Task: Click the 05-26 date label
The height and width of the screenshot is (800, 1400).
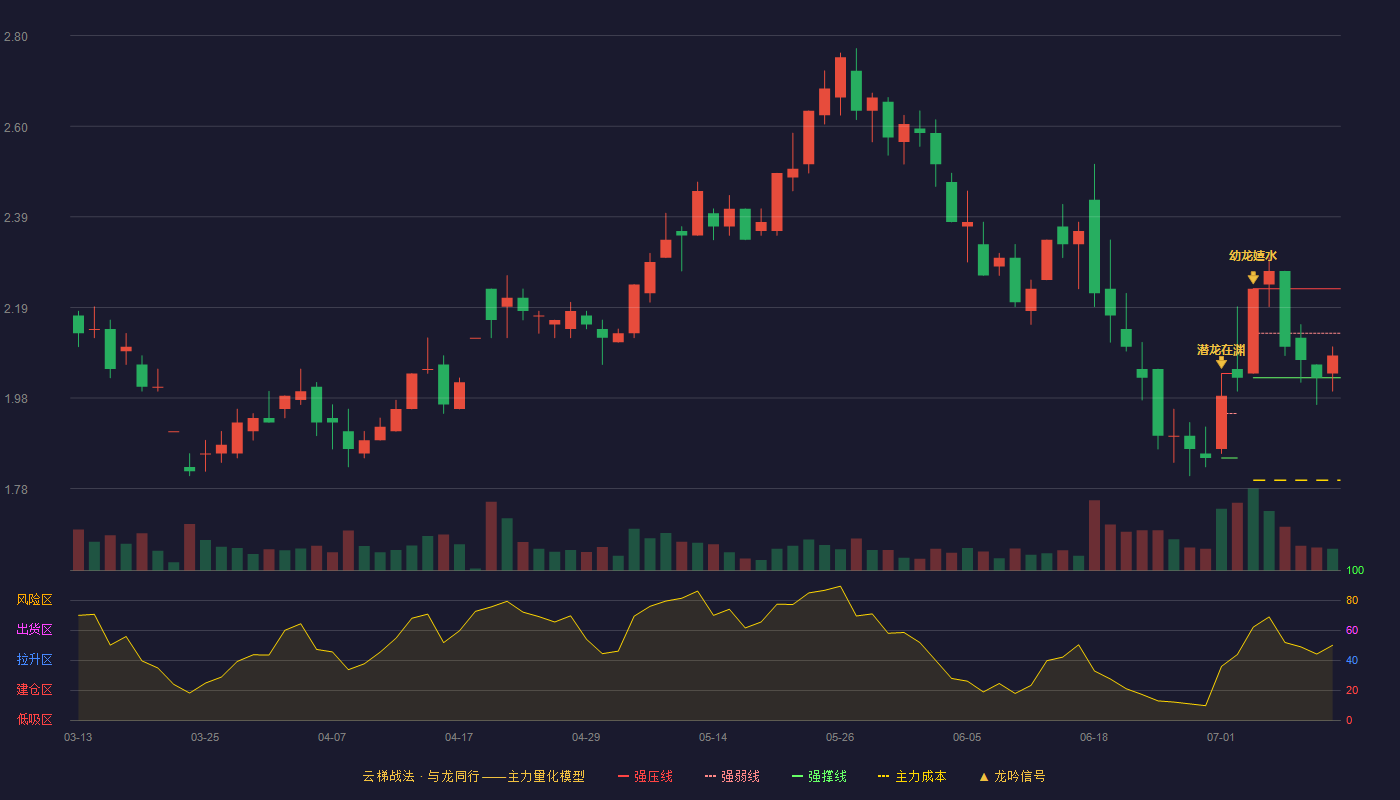Action: [840, 737]
